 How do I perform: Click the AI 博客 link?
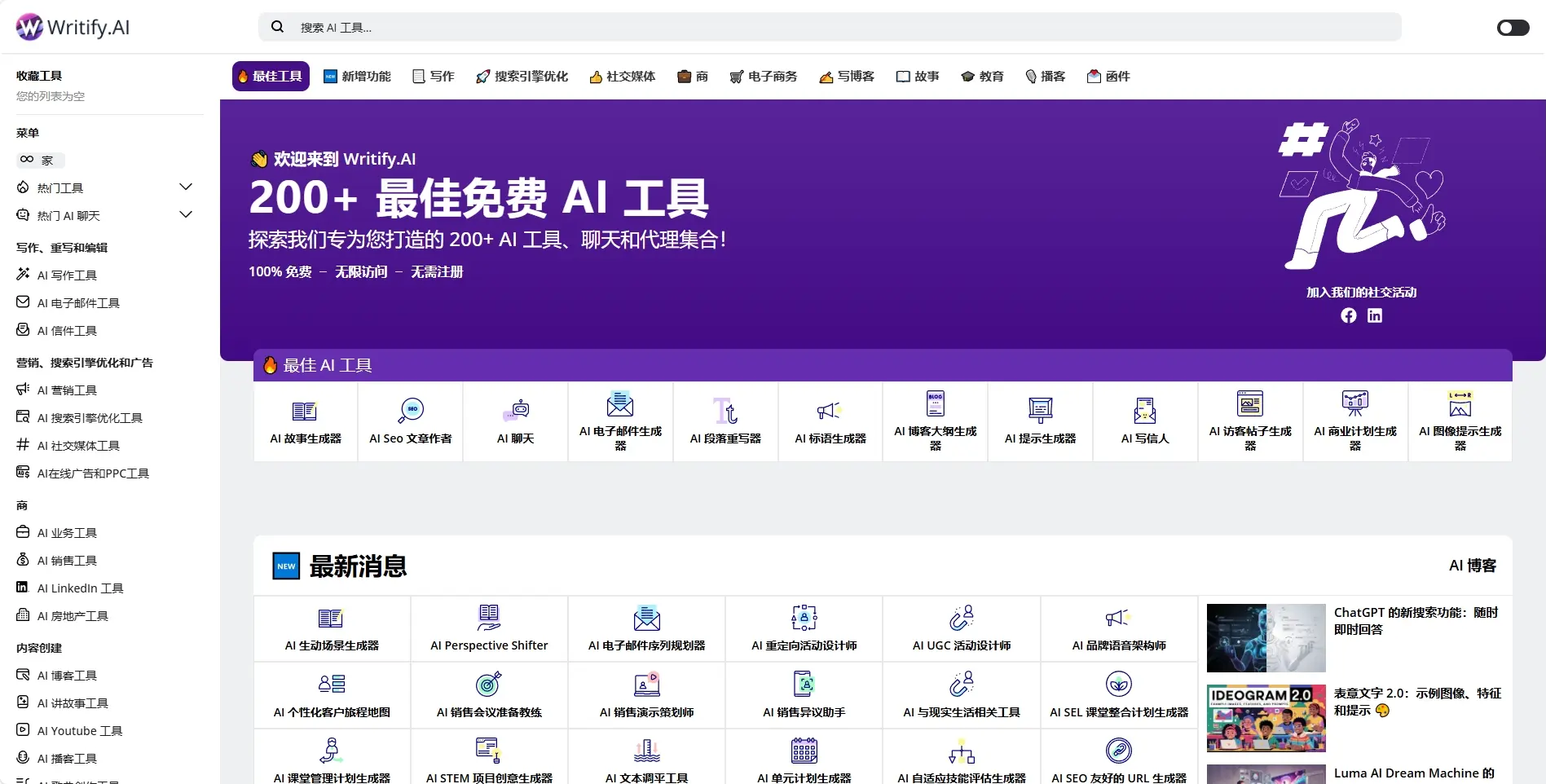click(1472, 566)
